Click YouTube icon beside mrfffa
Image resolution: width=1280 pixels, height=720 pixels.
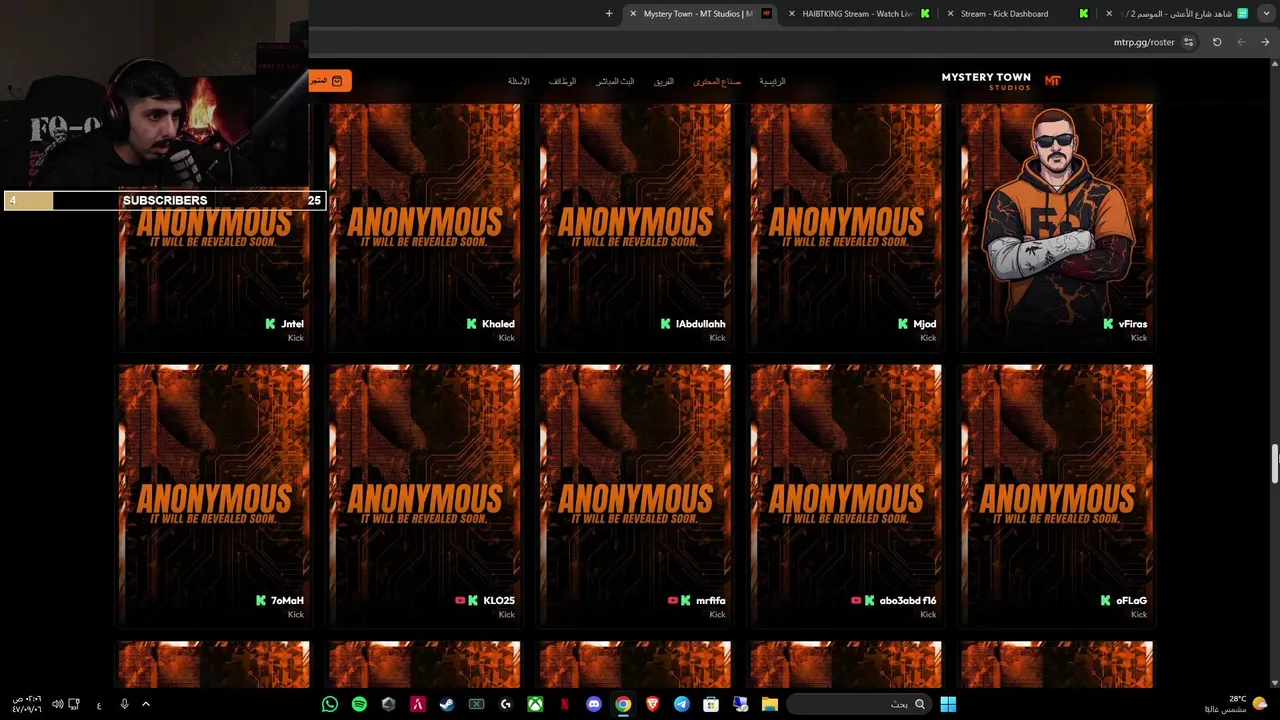(673, 601)
